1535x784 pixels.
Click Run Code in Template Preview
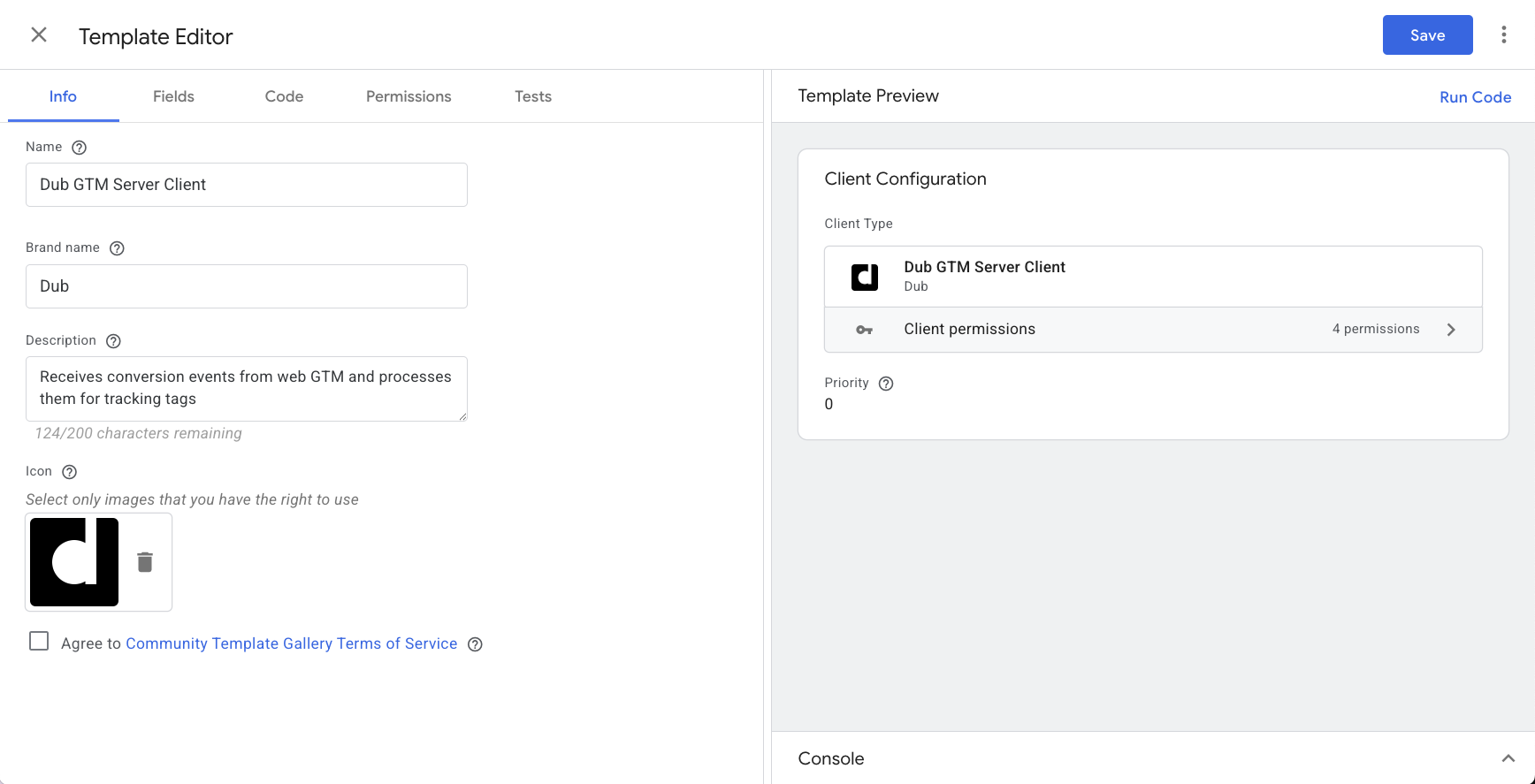tap(1475, 97)
